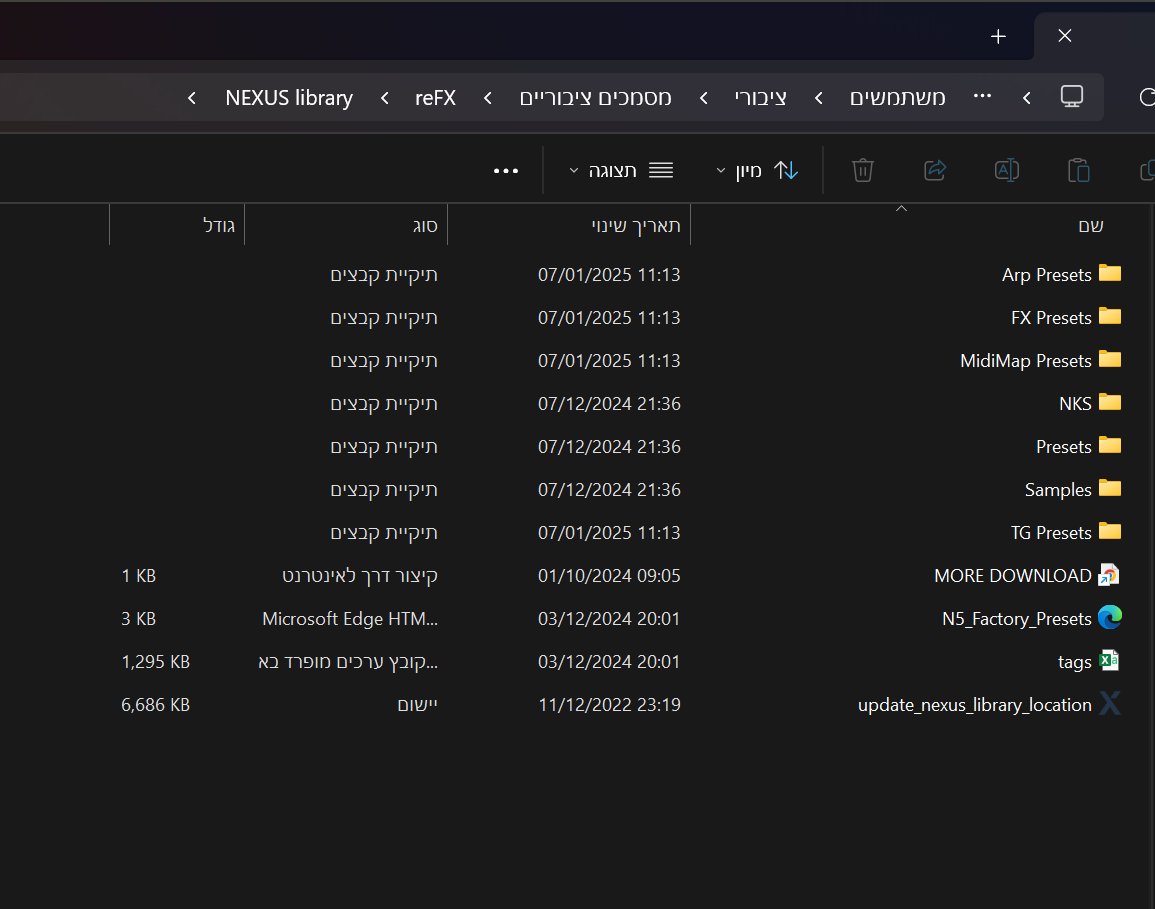The image size is (1155, 909).
Task: Select the Arp Presets name text
Action: coord(1046,275)
